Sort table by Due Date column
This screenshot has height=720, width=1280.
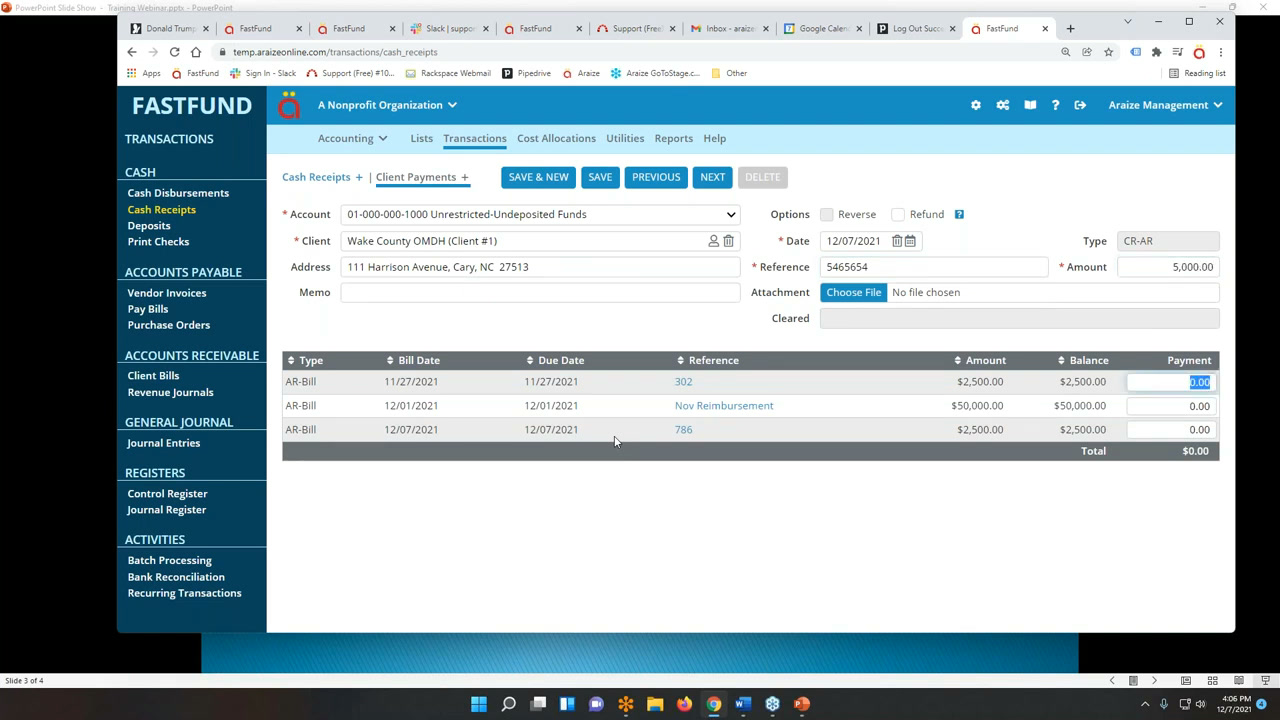(555, 360)
